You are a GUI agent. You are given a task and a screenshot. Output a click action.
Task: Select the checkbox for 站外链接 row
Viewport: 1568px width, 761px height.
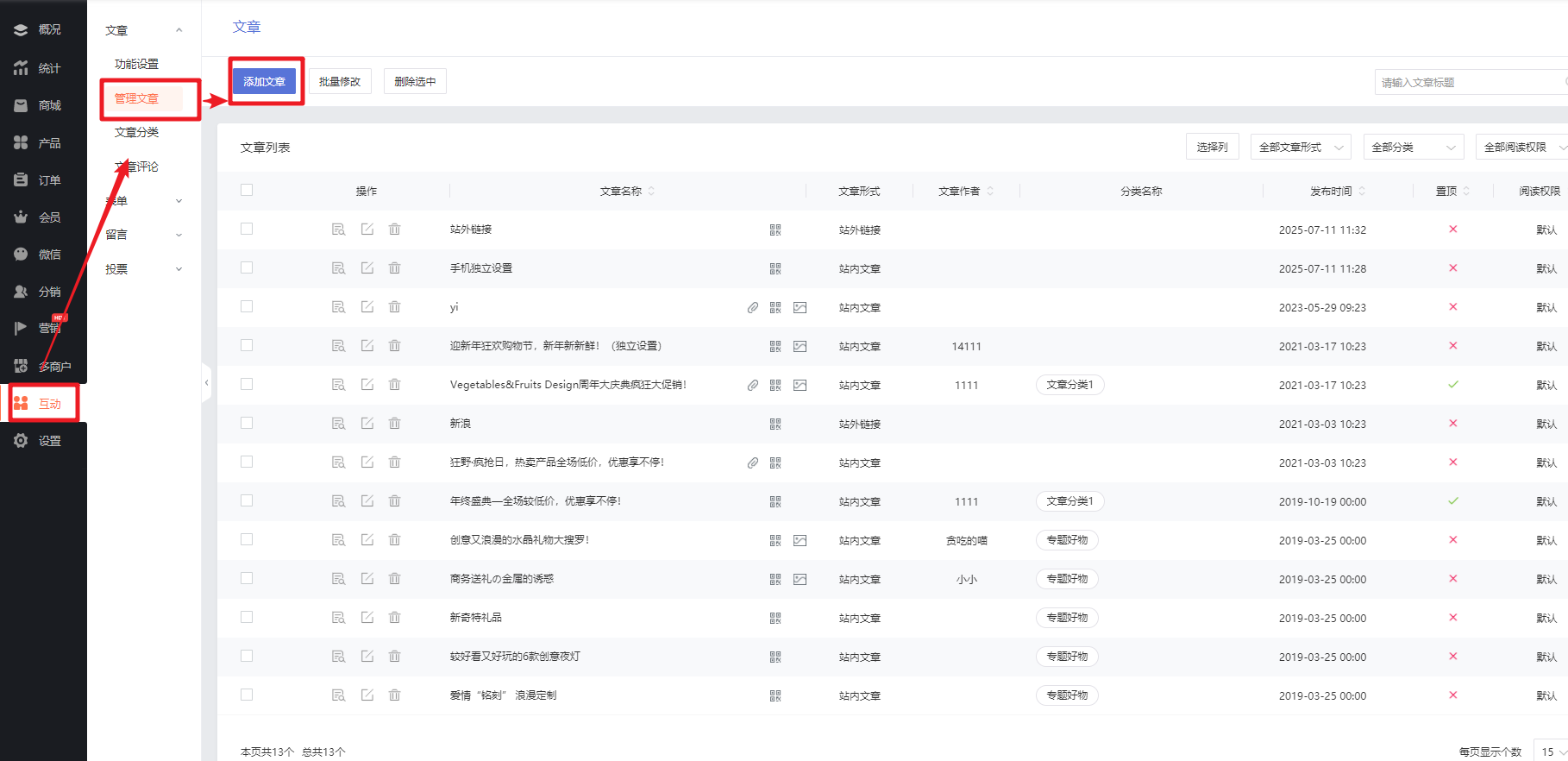pyautogui.click(x=247, y=229)
